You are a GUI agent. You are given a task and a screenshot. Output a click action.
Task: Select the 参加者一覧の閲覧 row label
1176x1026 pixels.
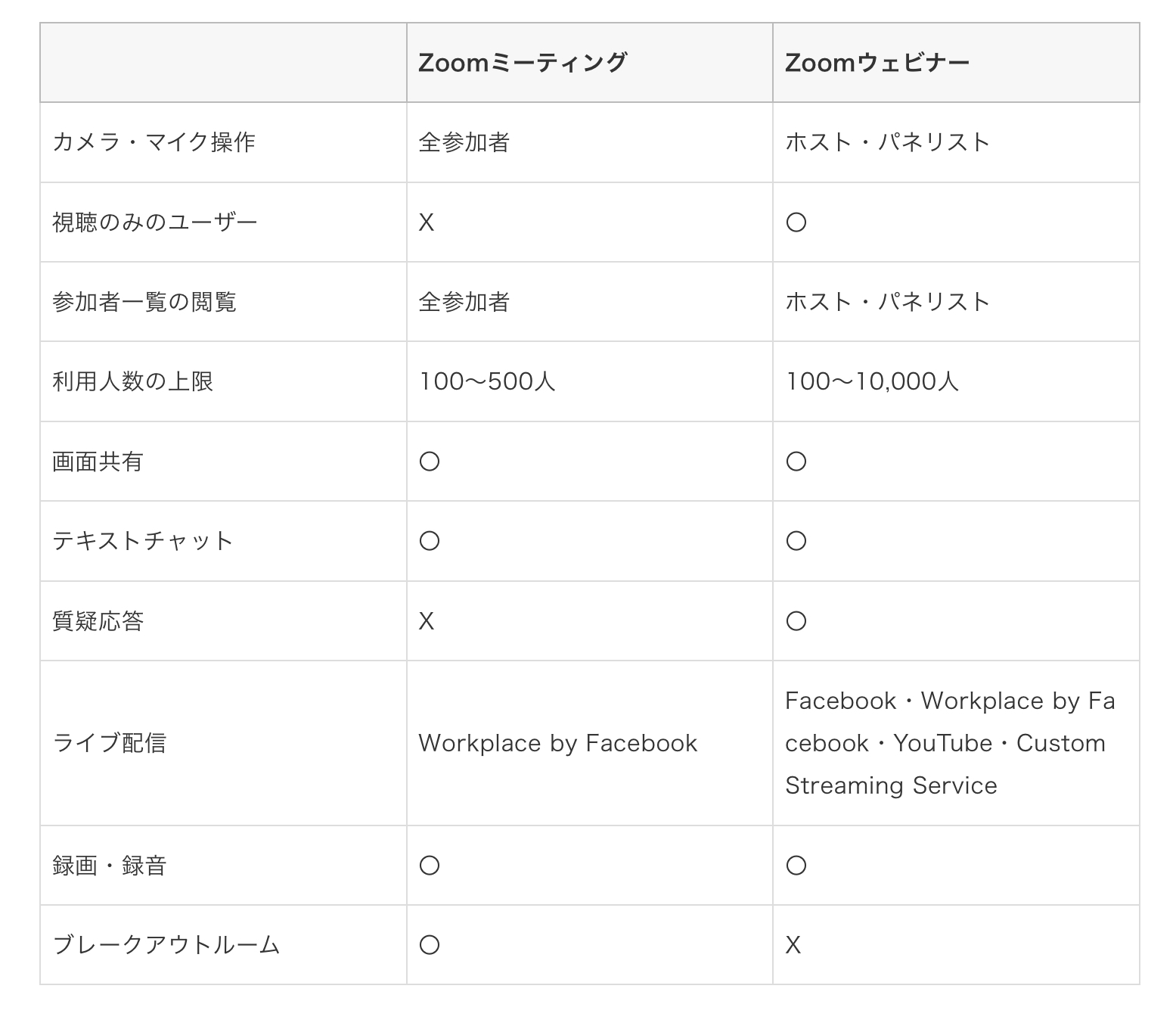point(144,302)
